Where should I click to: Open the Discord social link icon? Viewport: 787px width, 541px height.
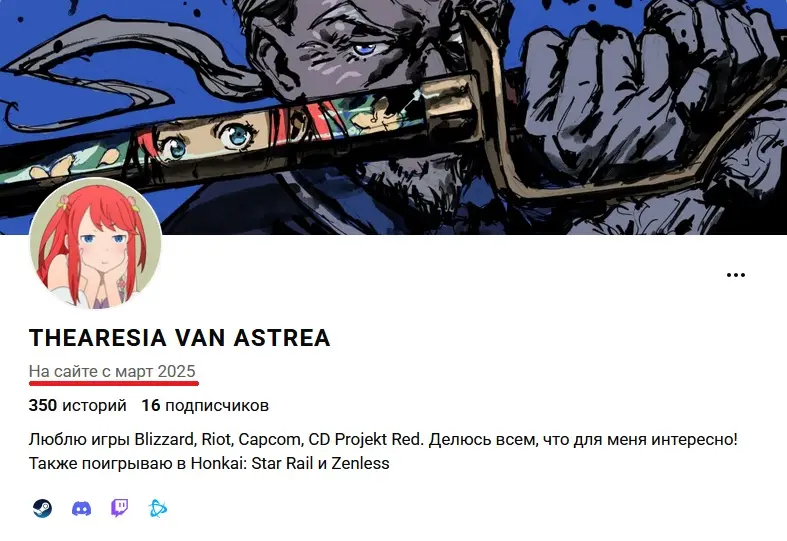[81, 508]
